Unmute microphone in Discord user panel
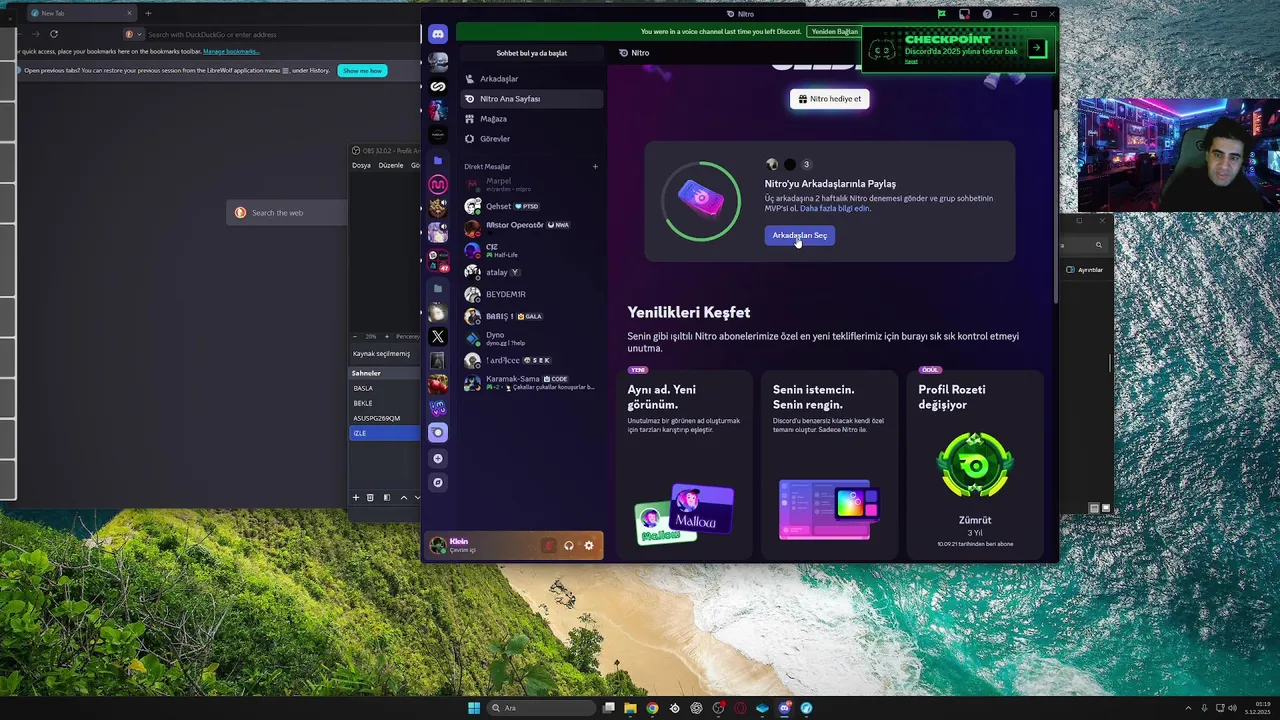This screenshot has width=1280, height=720. tap(548, 545)
